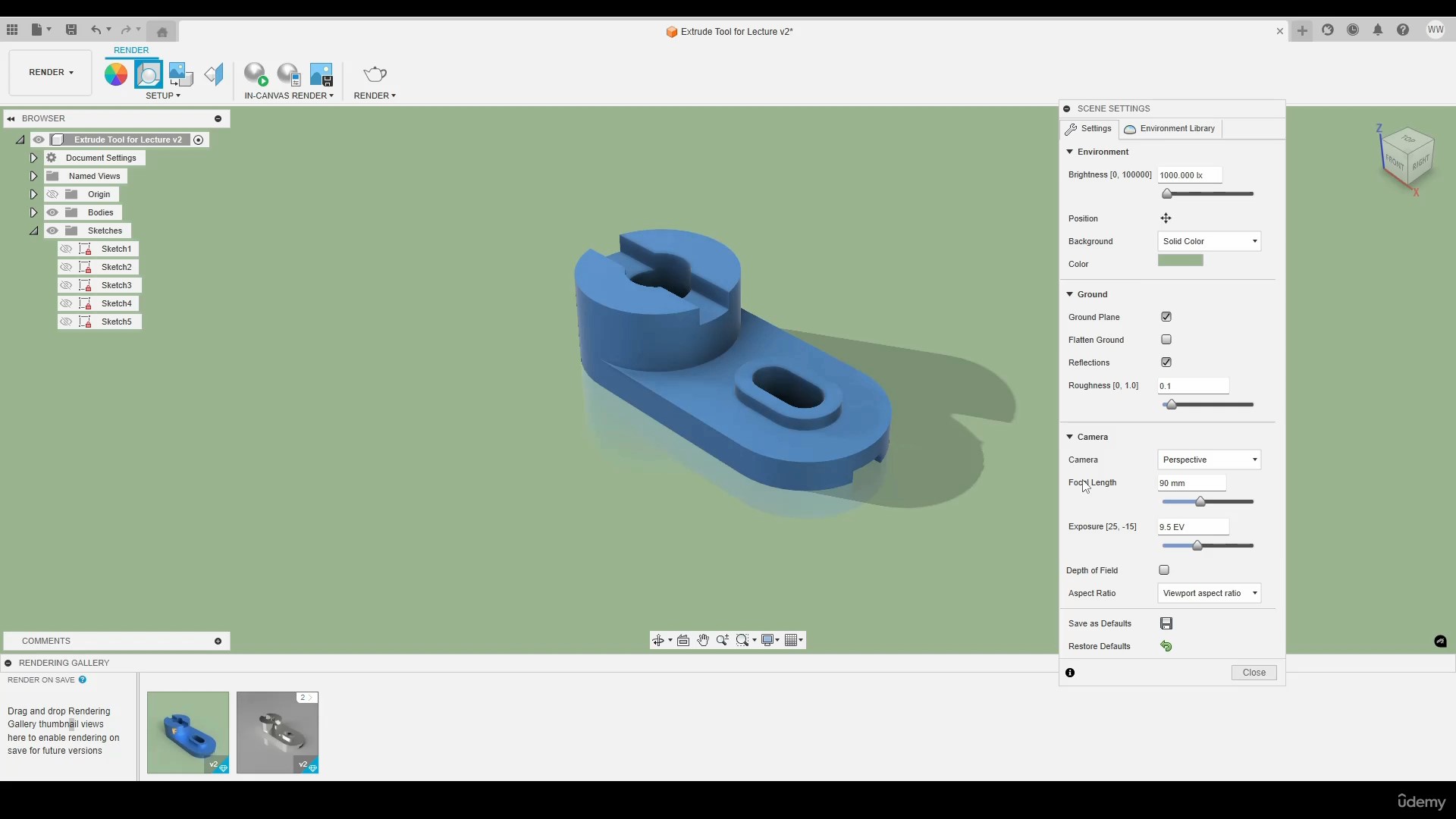This screenshot has height=819, width=1456.
Task: Open the Notifications bell
Action: (1378, 30)
